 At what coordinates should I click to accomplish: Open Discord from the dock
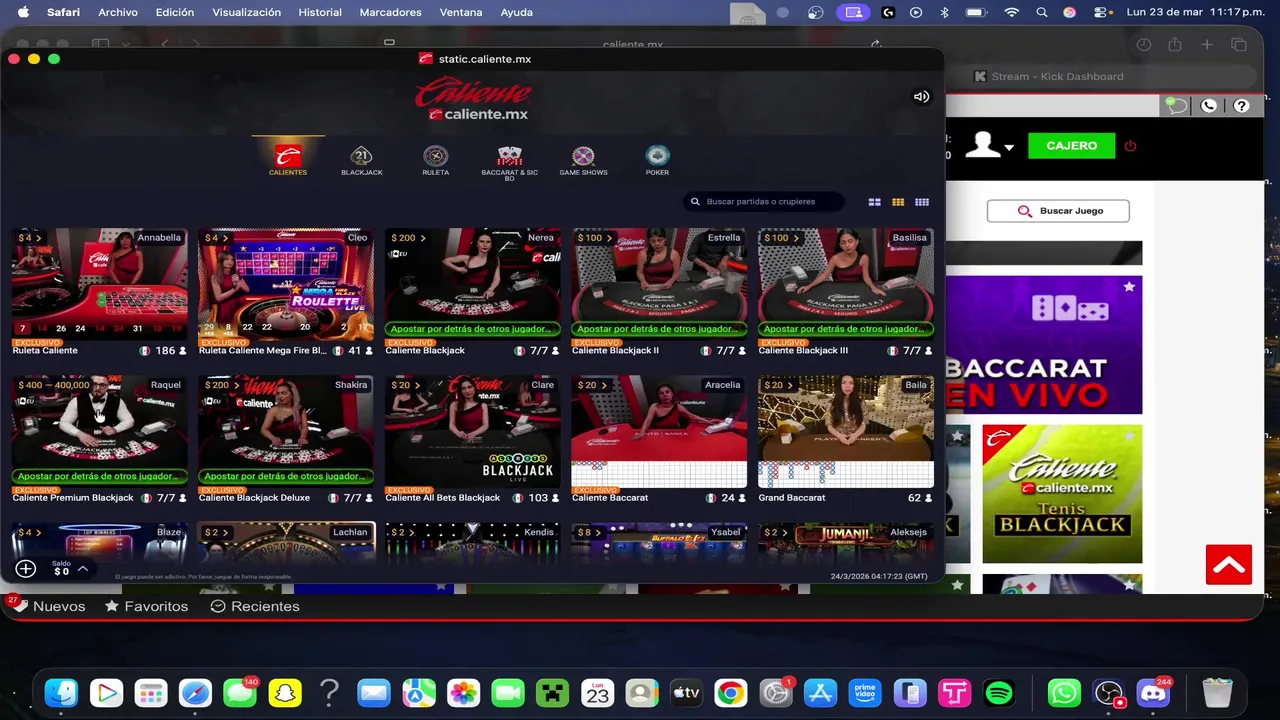[x=1153, y=692]
